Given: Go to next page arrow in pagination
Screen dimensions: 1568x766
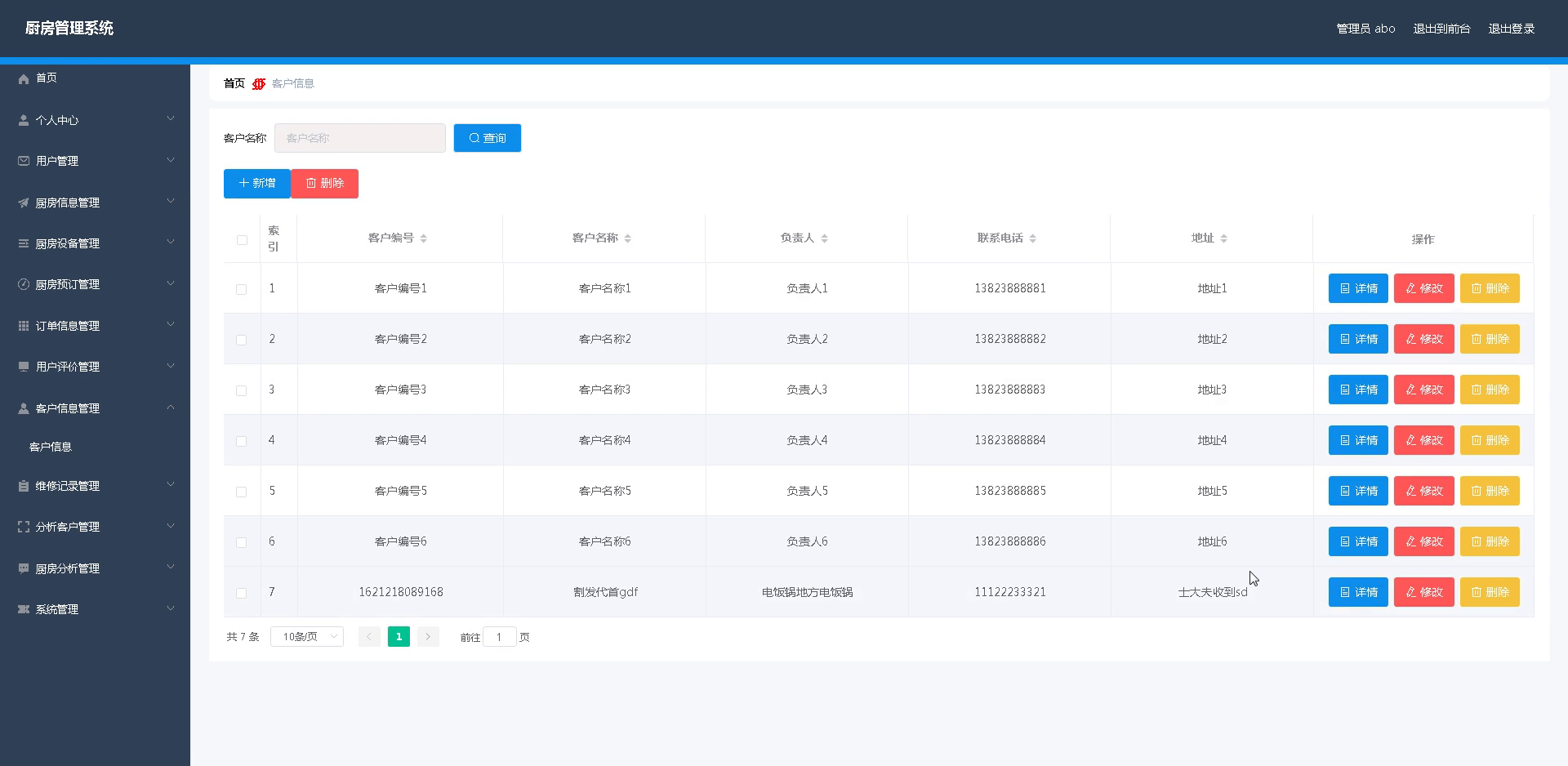Looking at the screenshot, I should [428, 637].
